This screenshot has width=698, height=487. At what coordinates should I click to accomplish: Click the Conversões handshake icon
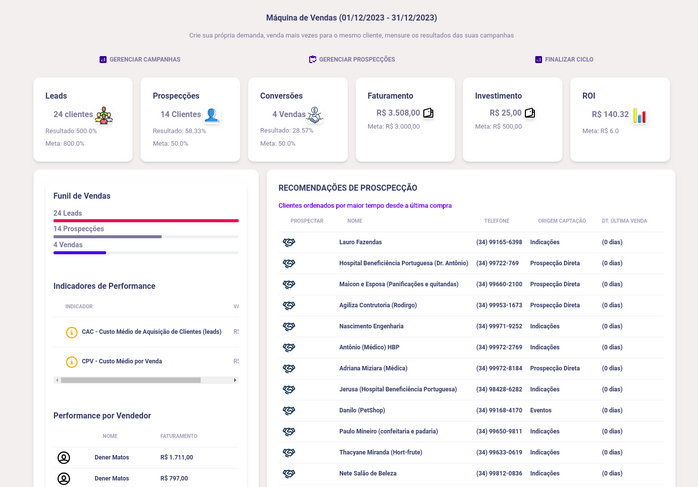(x=315, y=115)
